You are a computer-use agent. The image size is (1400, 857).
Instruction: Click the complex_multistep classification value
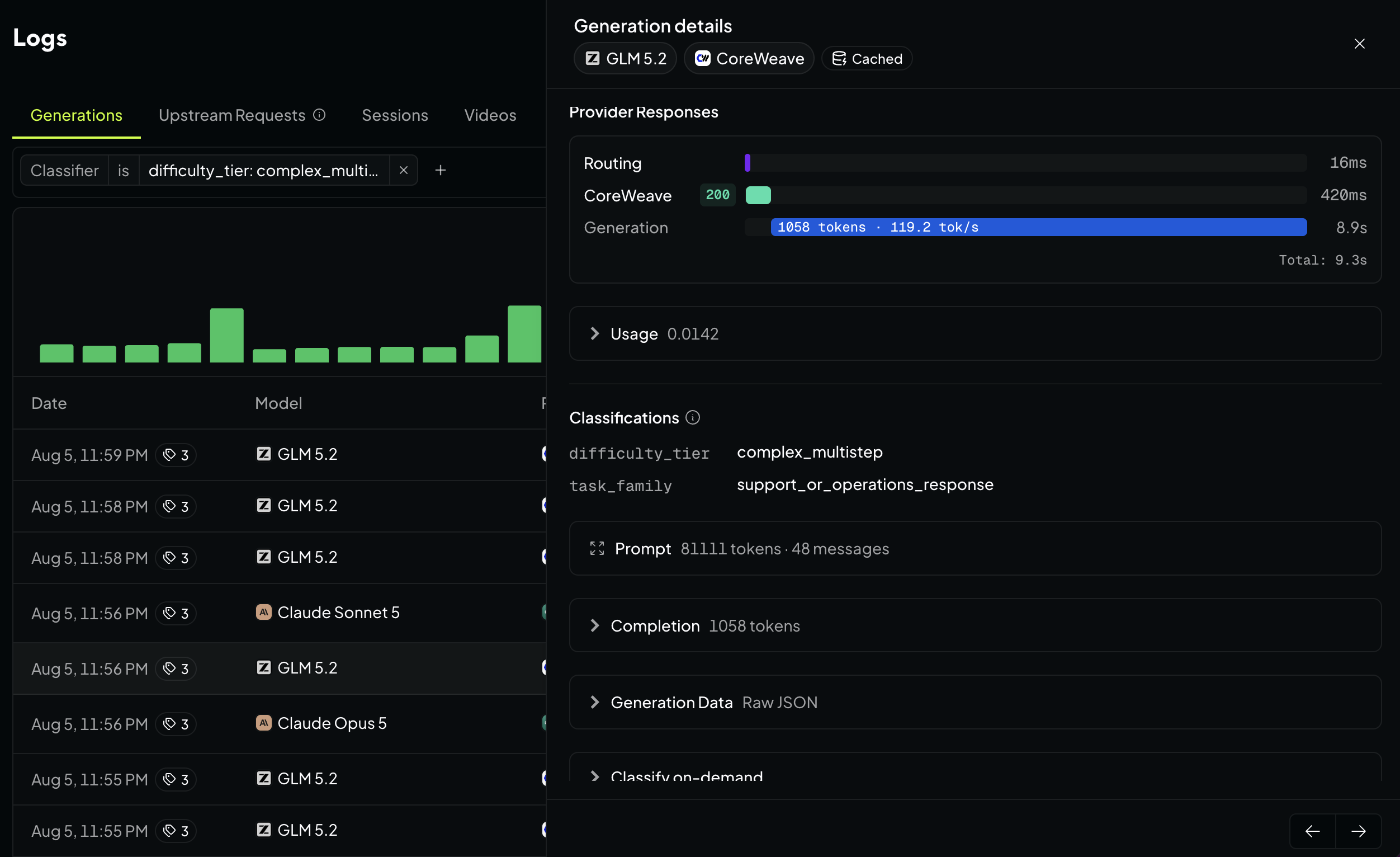click(810, 453)
